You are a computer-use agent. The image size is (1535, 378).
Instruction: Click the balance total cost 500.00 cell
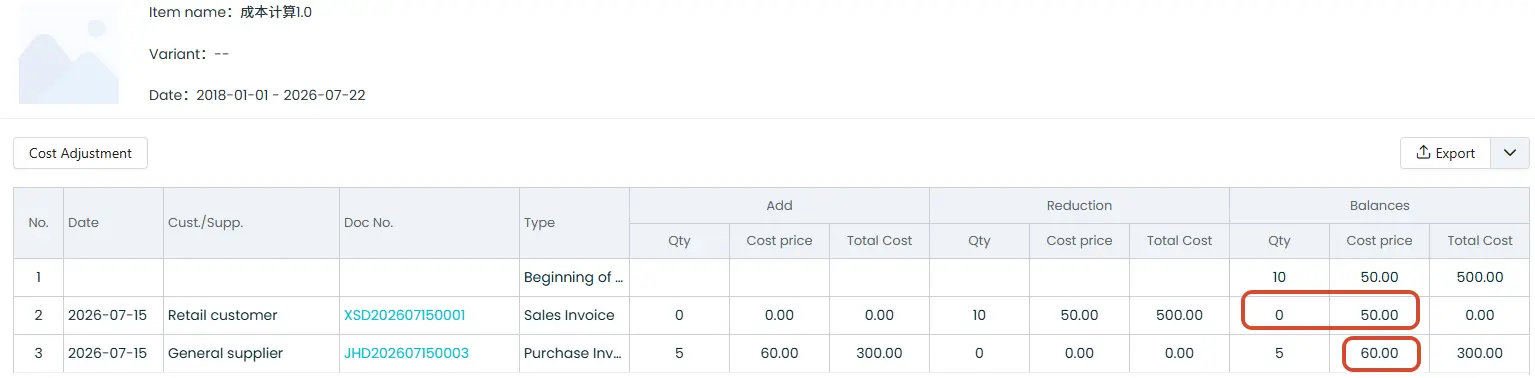coord(1479,277)
